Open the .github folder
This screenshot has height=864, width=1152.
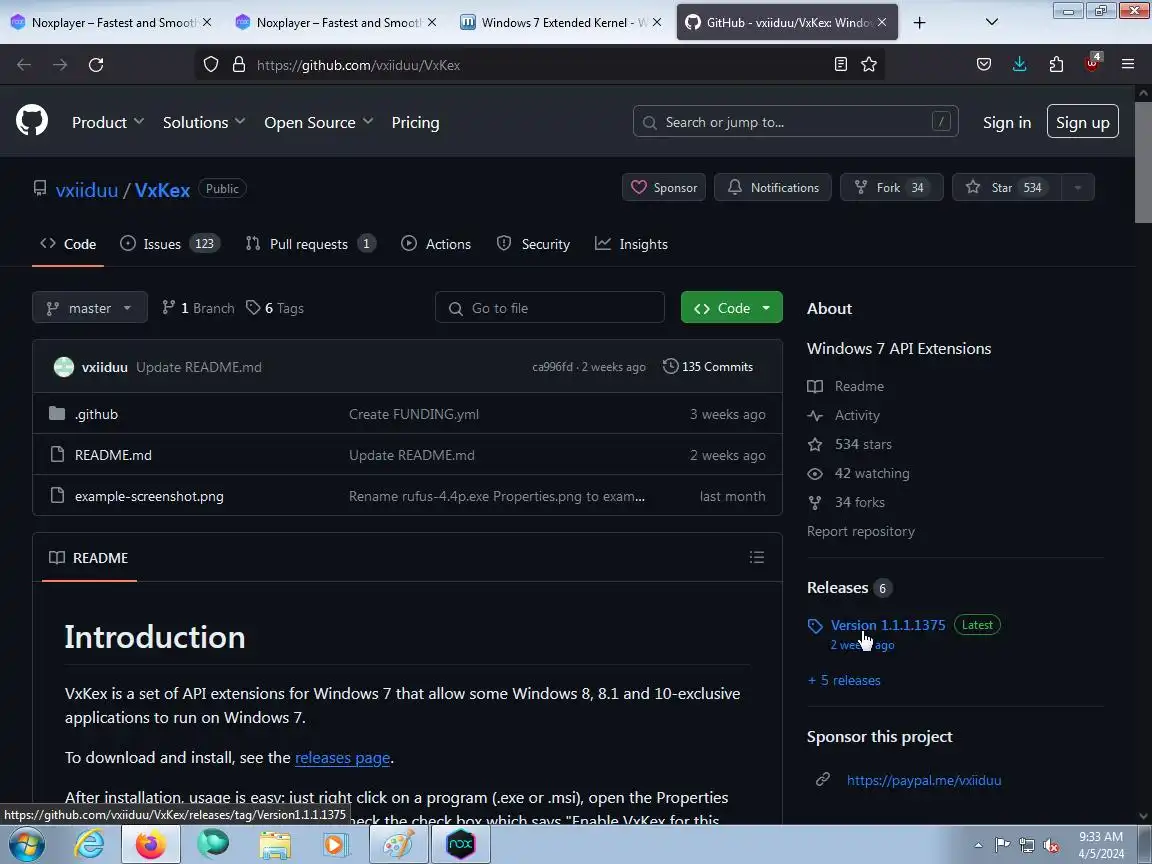point(96,414)
